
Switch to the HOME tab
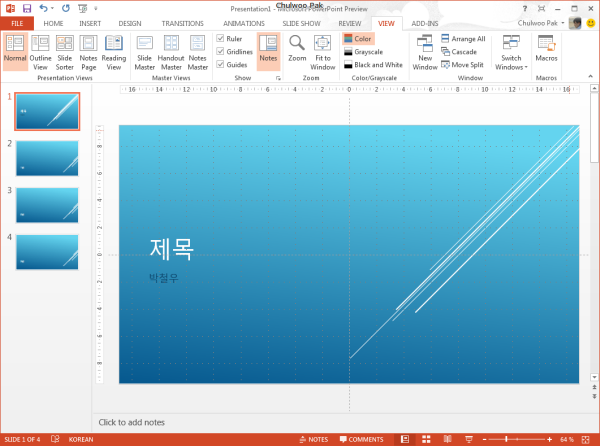coord(53,23)
